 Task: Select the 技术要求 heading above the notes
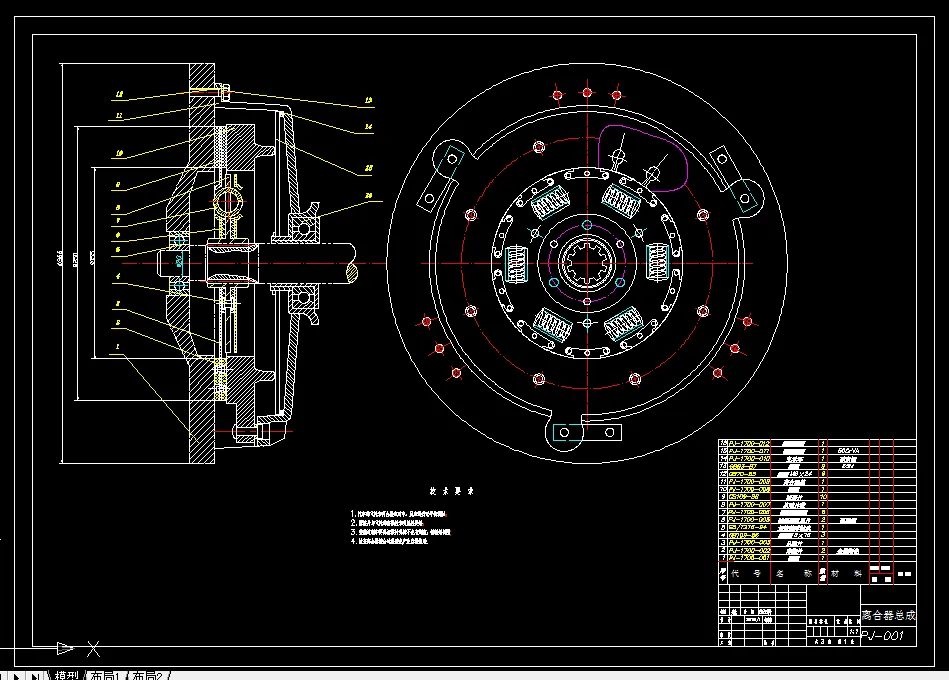coord(452,491)
